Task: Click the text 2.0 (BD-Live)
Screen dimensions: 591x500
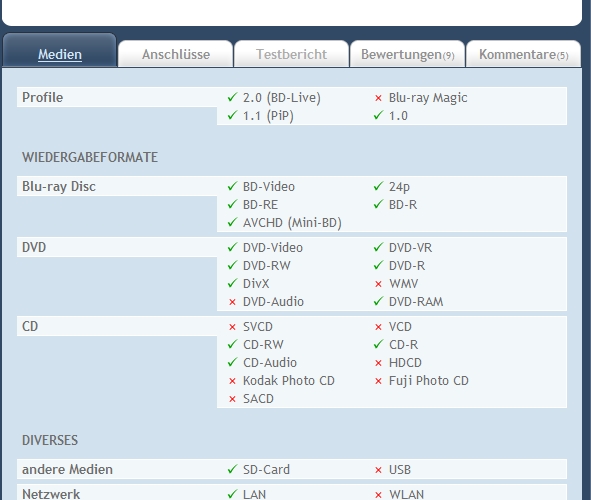Action: [282, 98]
